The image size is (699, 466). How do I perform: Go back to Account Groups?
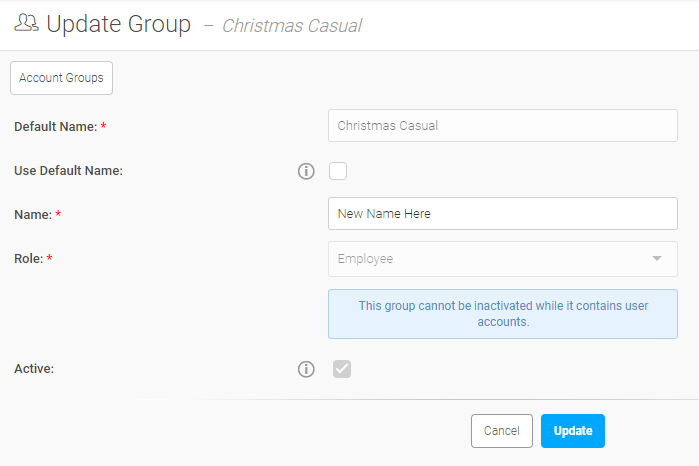[x=61, y=78]
